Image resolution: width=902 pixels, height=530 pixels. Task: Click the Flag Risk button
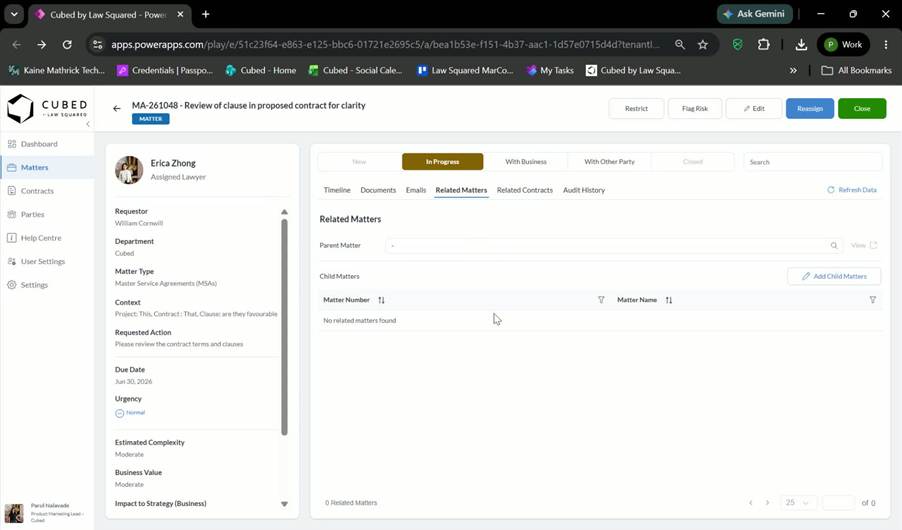694,109
